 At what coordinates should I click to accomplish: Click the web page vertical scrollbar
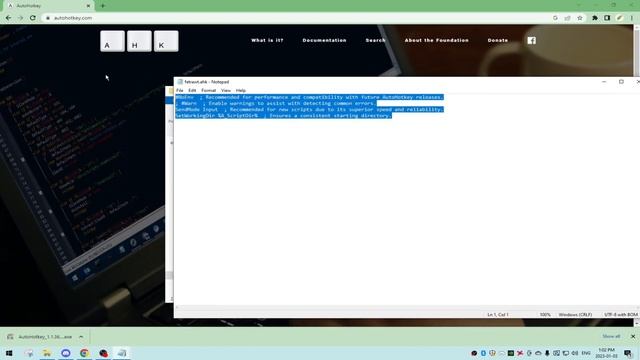point(637,176)
